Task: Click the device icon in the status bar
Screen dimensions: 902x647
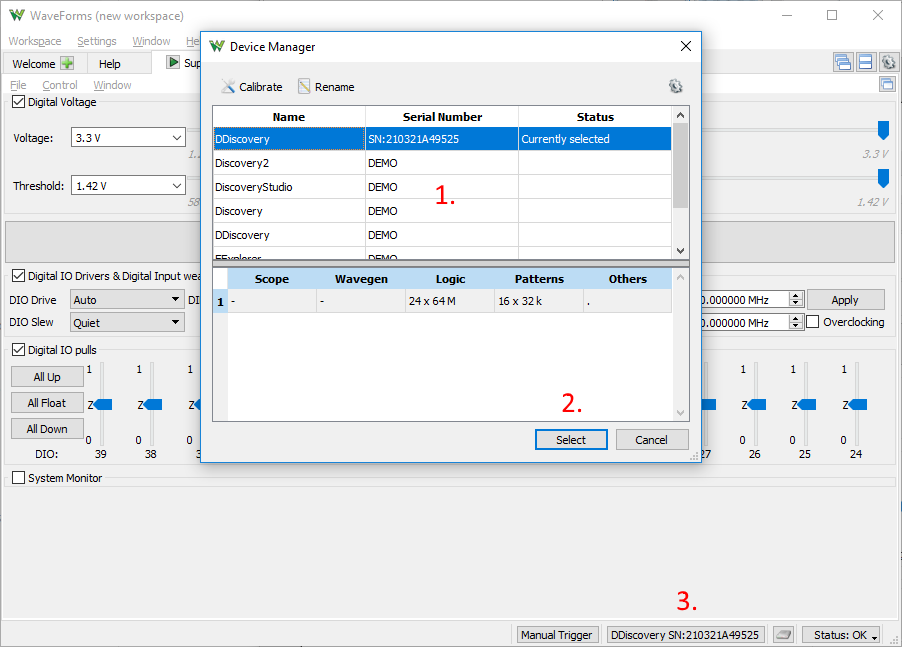Action: pyautogui.click(x=783, y=634)
